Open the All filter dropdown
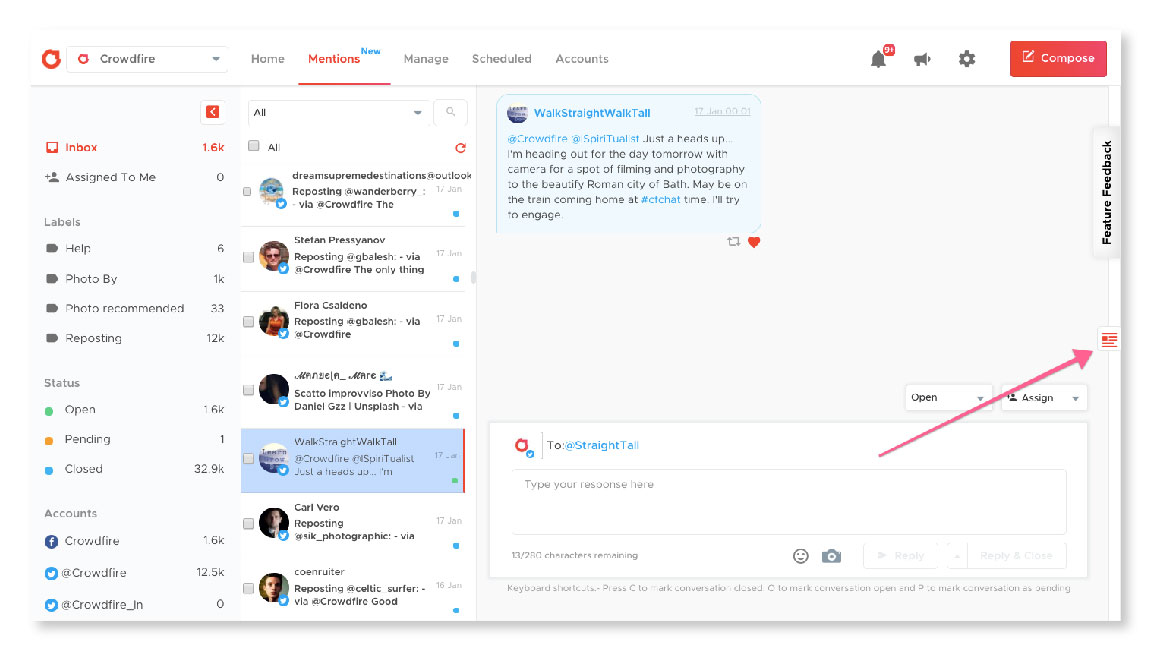Image resolution: width=1152 pixels, height=651 pixels. coord(337,112)
